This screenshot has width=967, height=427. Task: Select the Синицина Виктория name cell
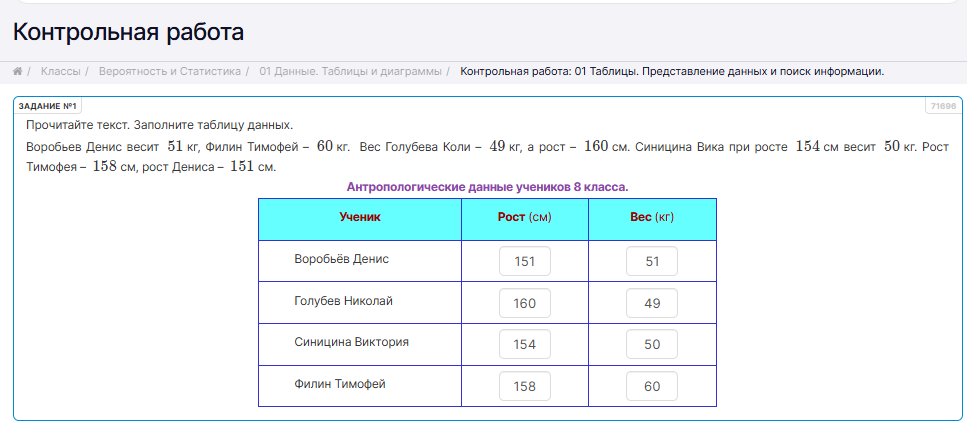[360, 344]
